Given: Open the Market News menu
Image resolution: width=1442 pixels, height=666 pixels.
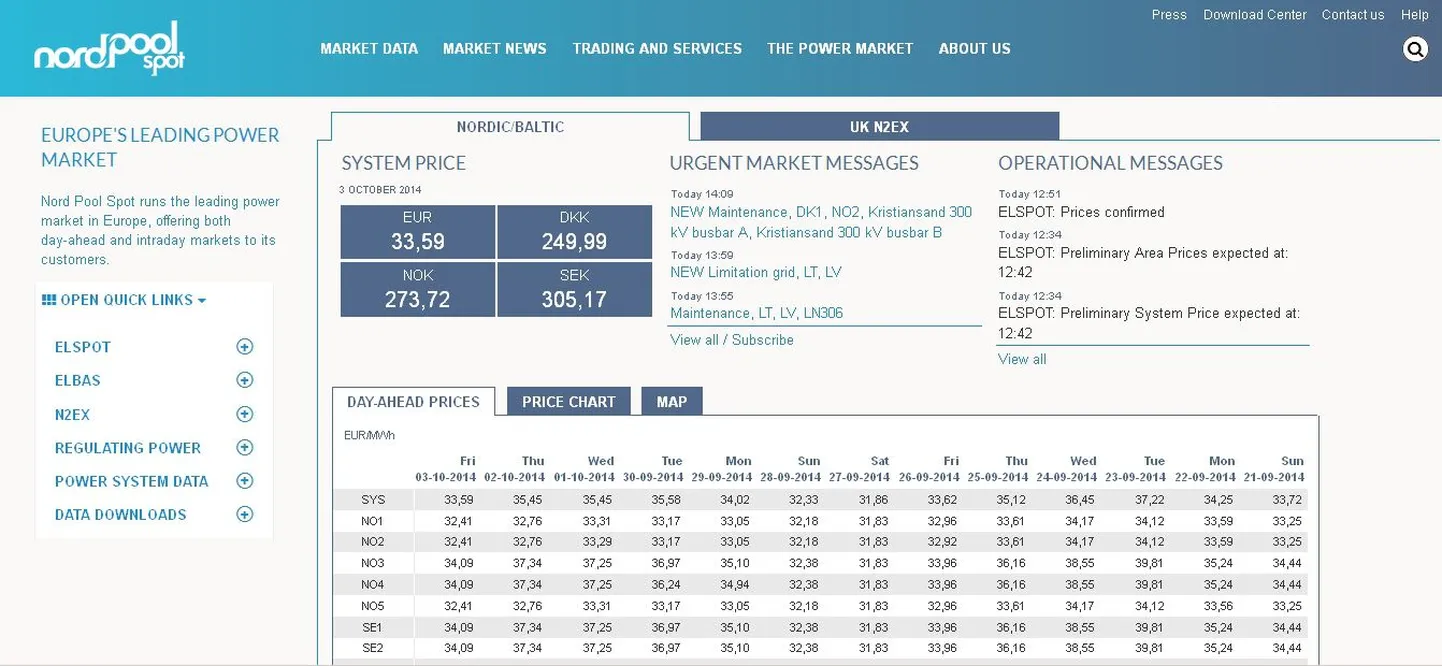Looking at the screenshot, I should pos(495,48).
